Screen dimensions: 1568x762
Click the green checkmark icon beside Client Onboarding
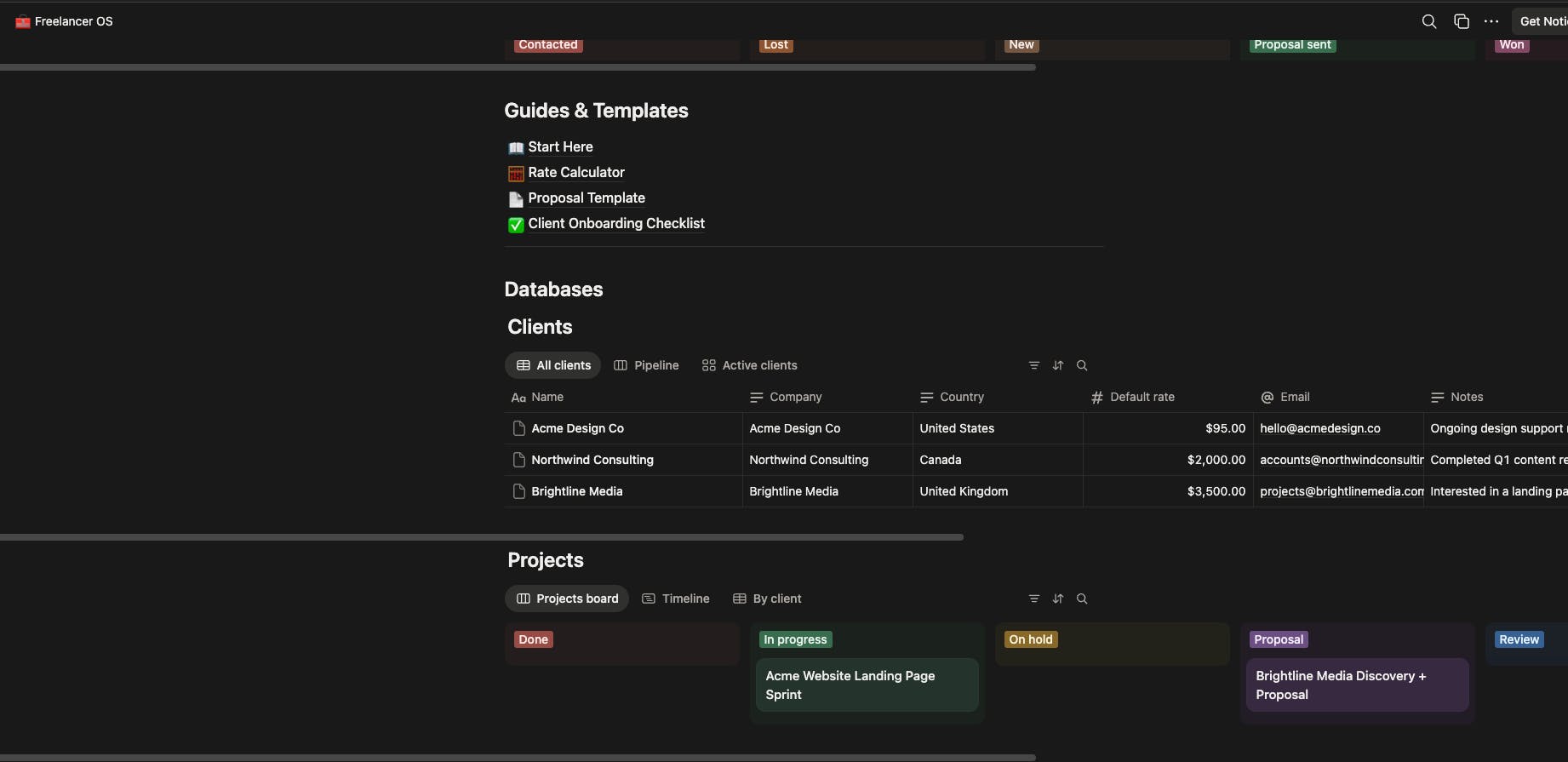pos(516,225)
